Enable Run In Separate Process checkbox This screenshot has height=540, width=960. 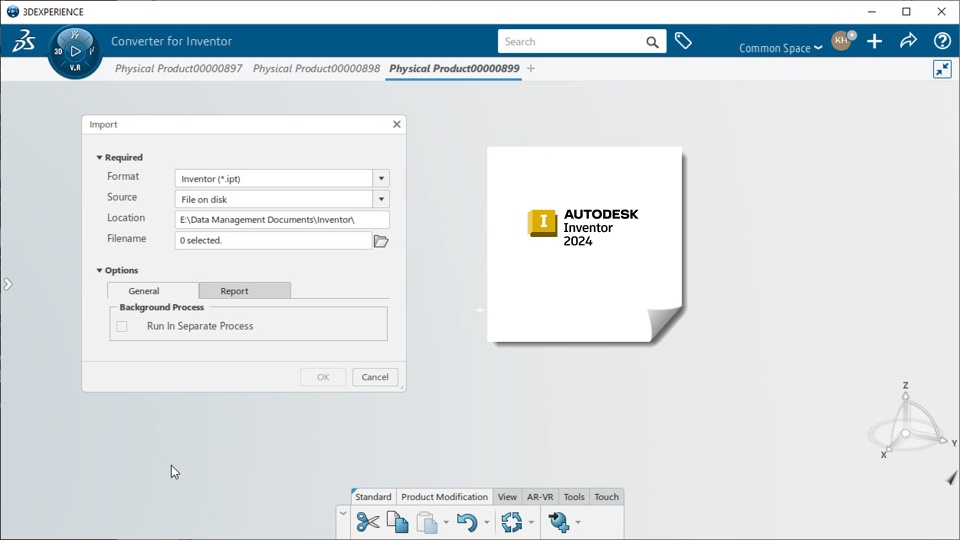click(122, 326)
